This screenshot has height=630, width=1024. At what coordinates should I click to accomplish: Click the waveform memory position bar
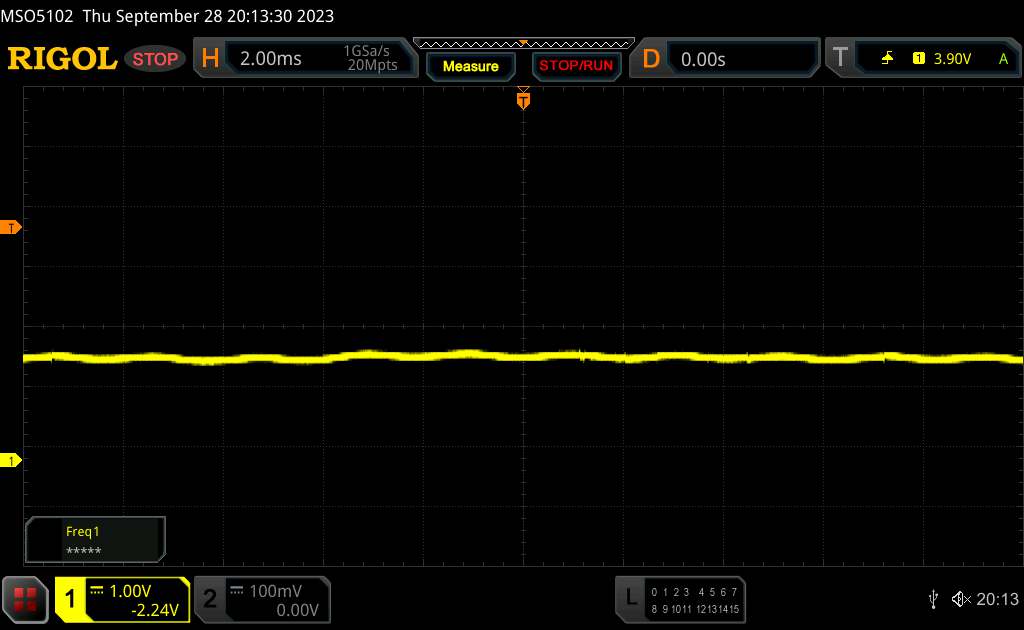(523, 43)
